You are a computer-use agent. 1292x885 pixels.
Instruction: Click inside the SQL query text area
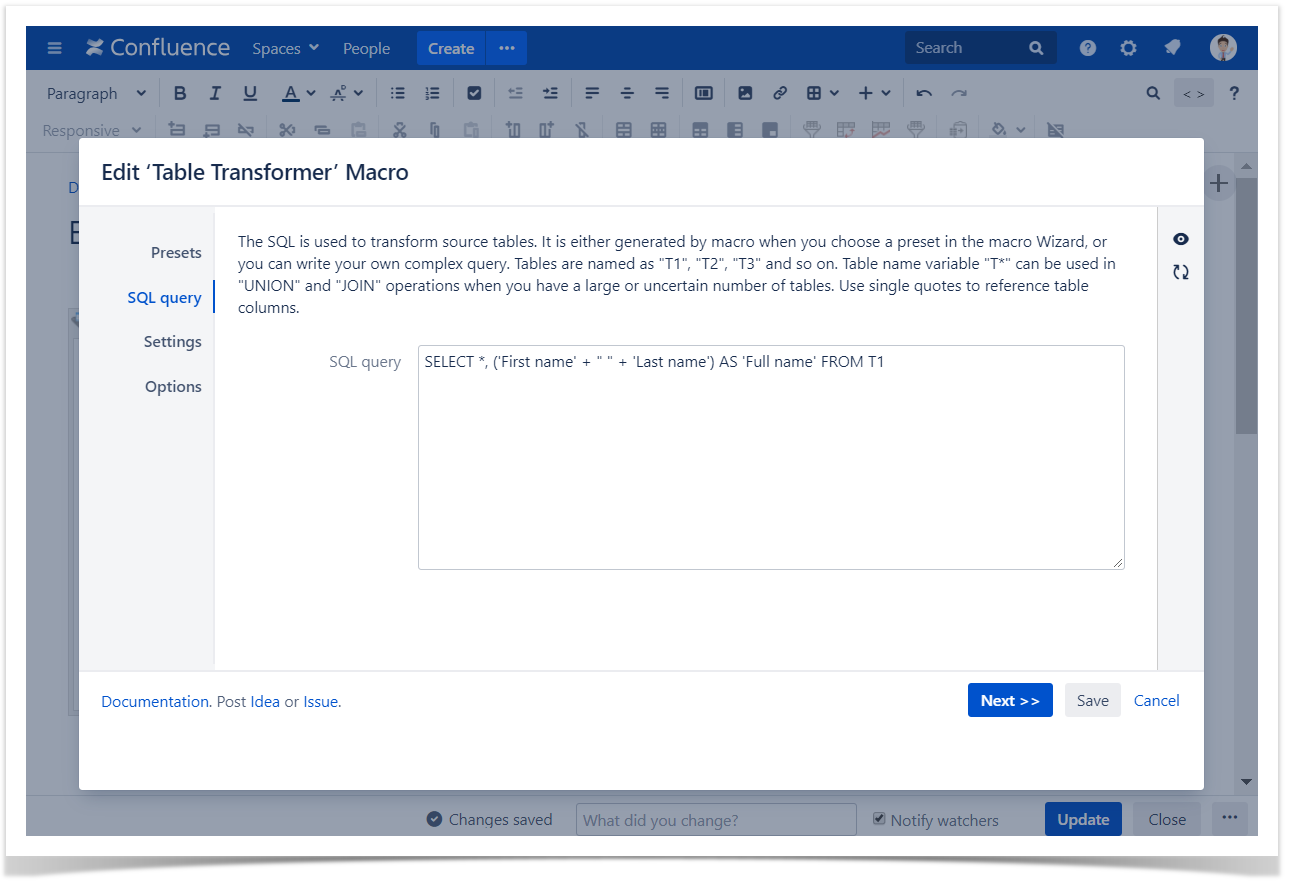(x=770, y=458)
